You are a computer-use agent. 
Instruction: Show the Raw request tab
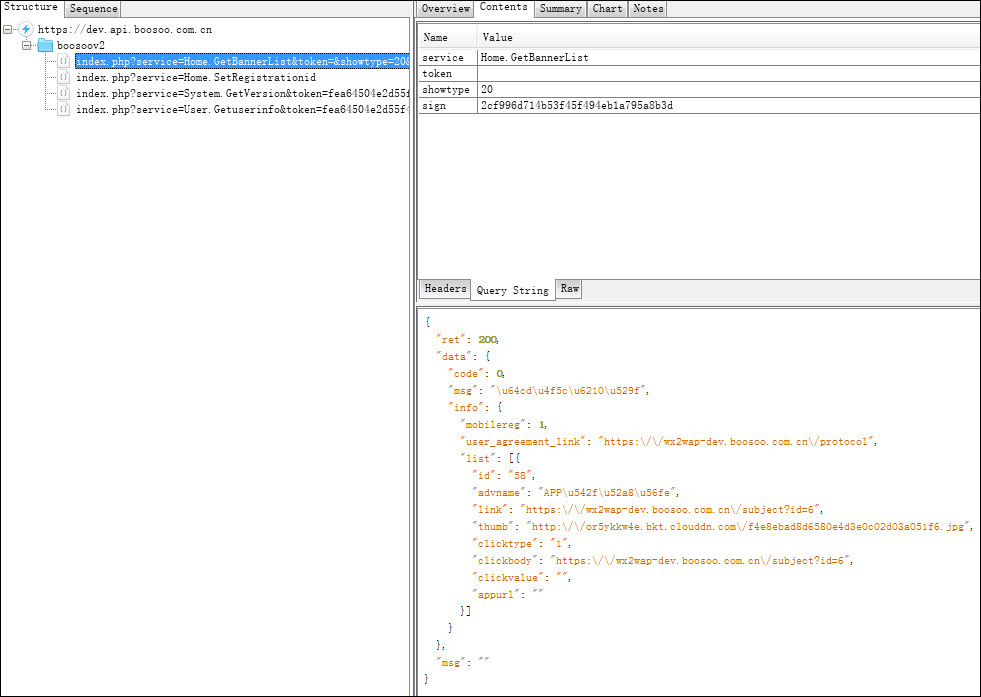pos(569,288)
